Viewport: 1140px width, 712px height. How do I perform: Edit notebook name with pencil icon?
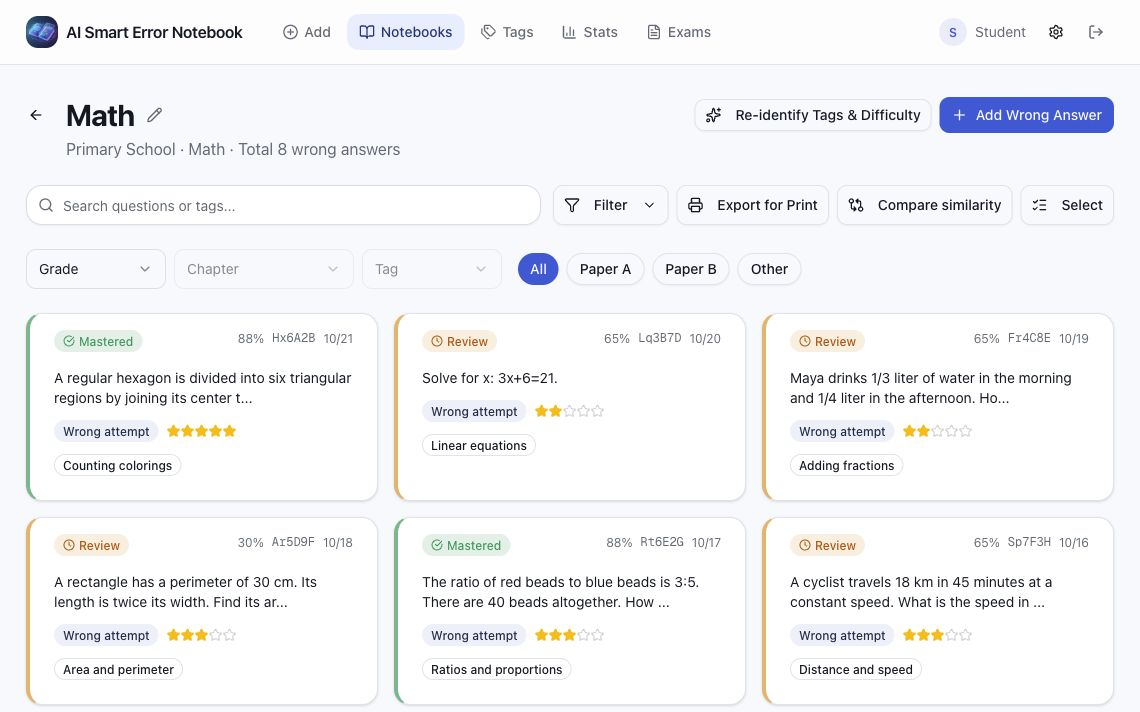tap(154, 115)
